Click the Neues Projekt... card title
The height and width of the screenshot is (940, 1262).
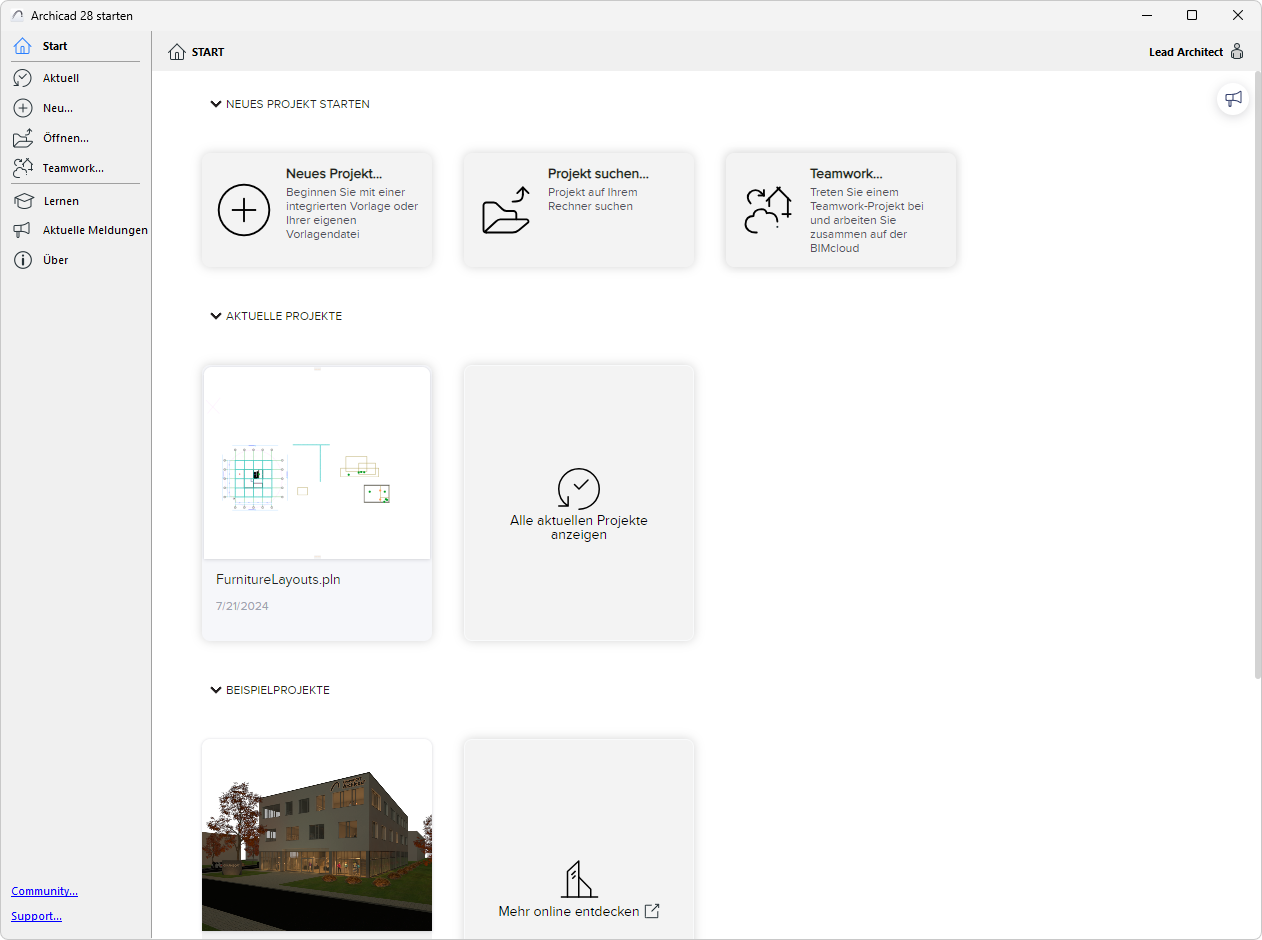tap(334, 174)
